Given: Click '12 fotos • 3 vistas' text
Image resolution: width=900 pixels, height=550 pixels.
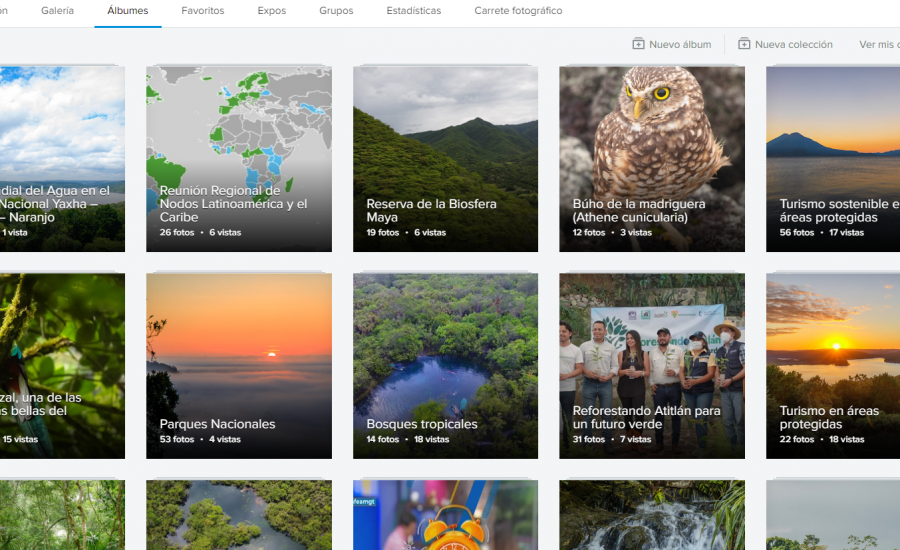Looking at the screenshot, I should 612,233.
